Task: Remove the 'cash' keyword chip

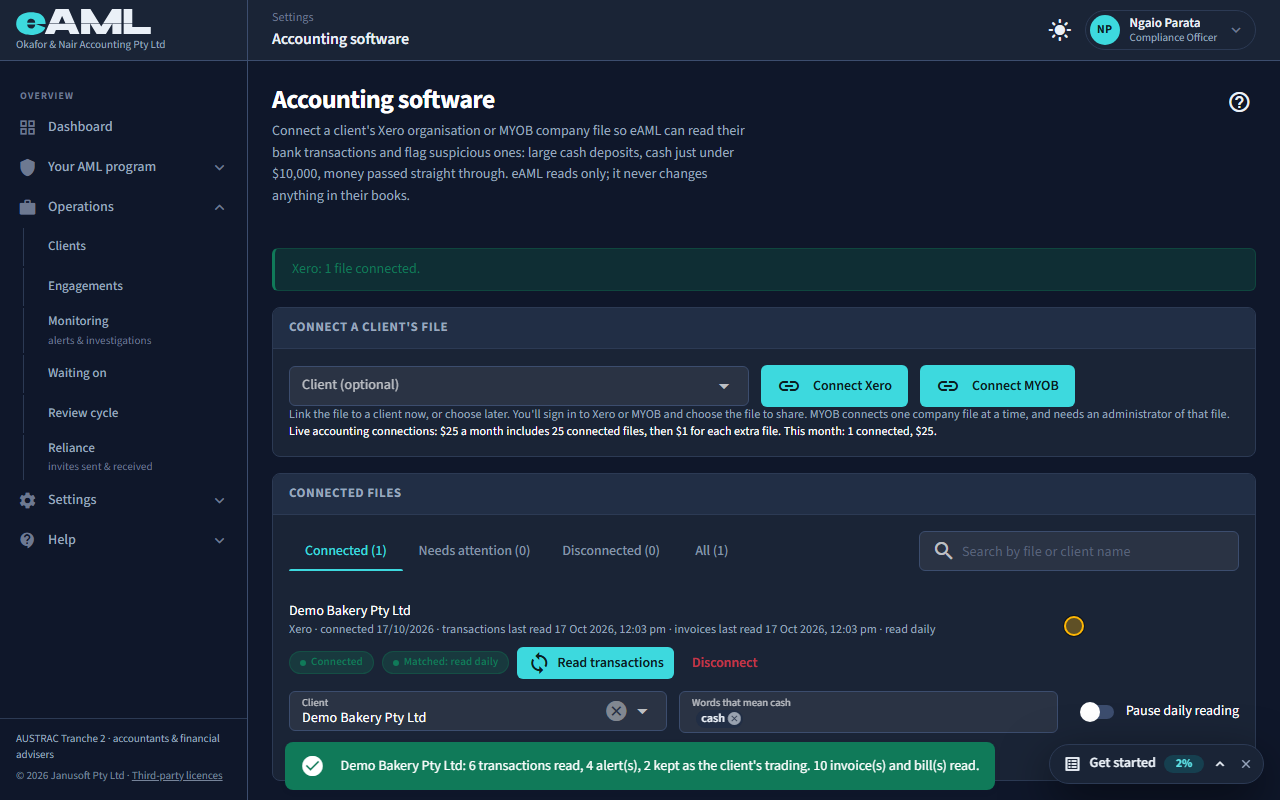Action: click(734, 718)
